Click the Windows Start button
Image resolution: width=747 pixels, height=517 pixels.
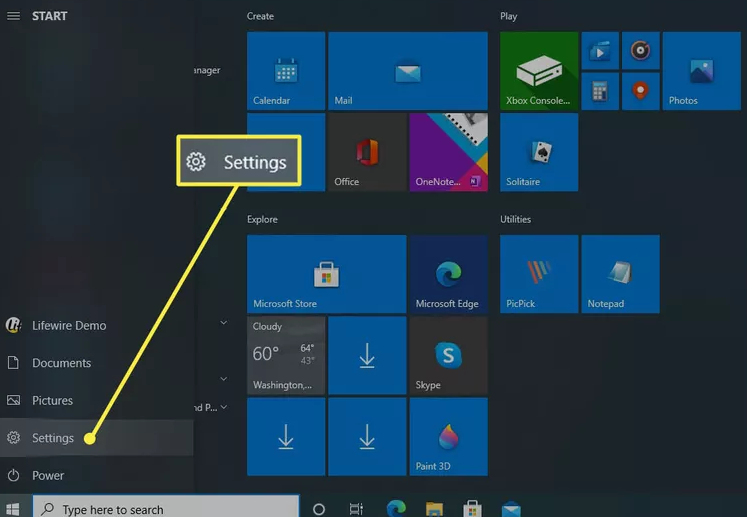click(13, 509)
